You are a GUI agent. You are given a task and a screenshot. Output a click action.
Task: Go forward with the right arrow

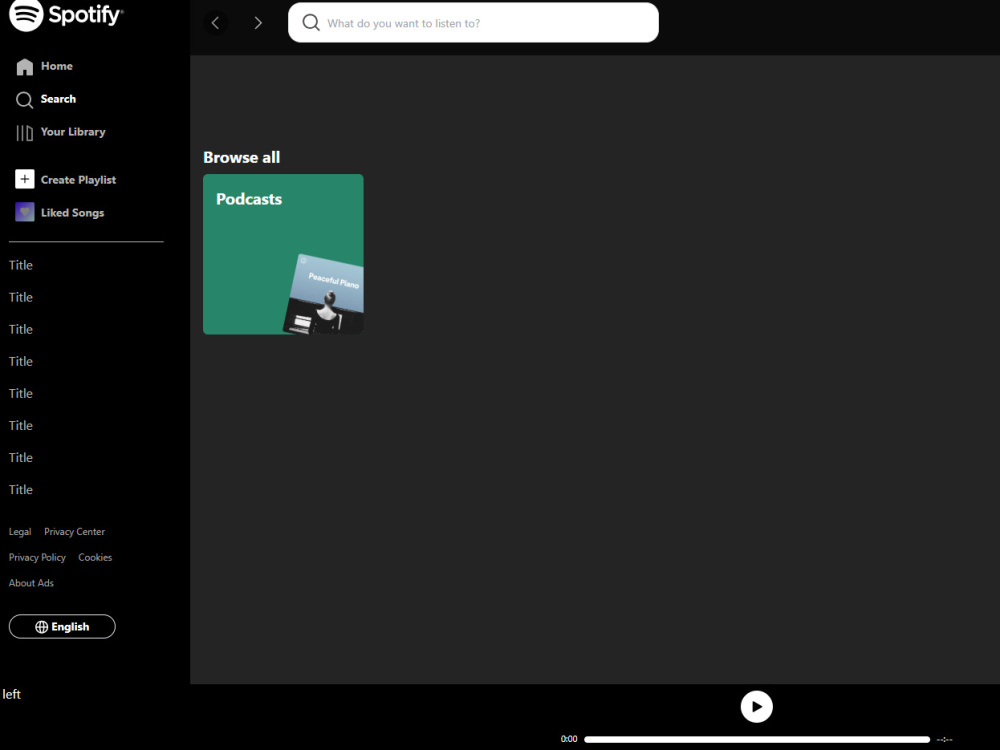[x=258, y=23]
